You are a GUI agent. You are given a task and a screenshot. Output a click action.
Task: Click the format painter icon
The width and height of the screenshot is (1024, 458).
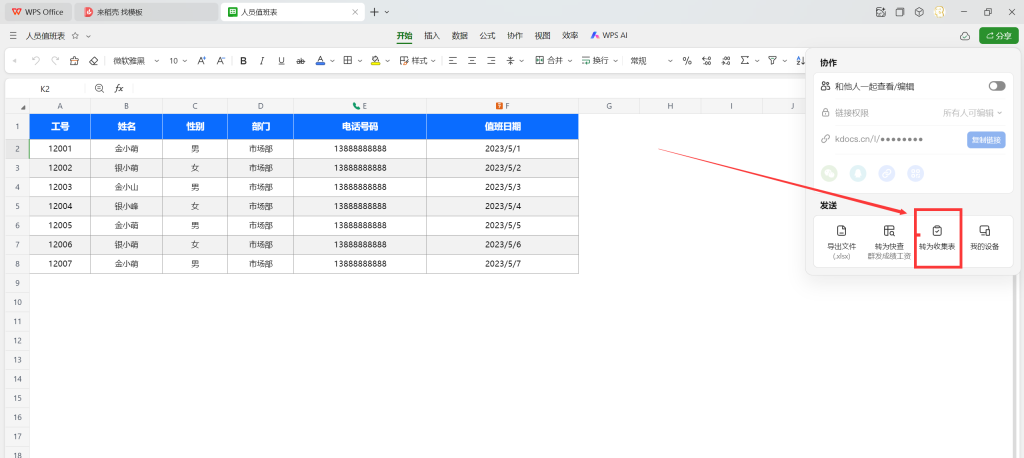[74, 61]
